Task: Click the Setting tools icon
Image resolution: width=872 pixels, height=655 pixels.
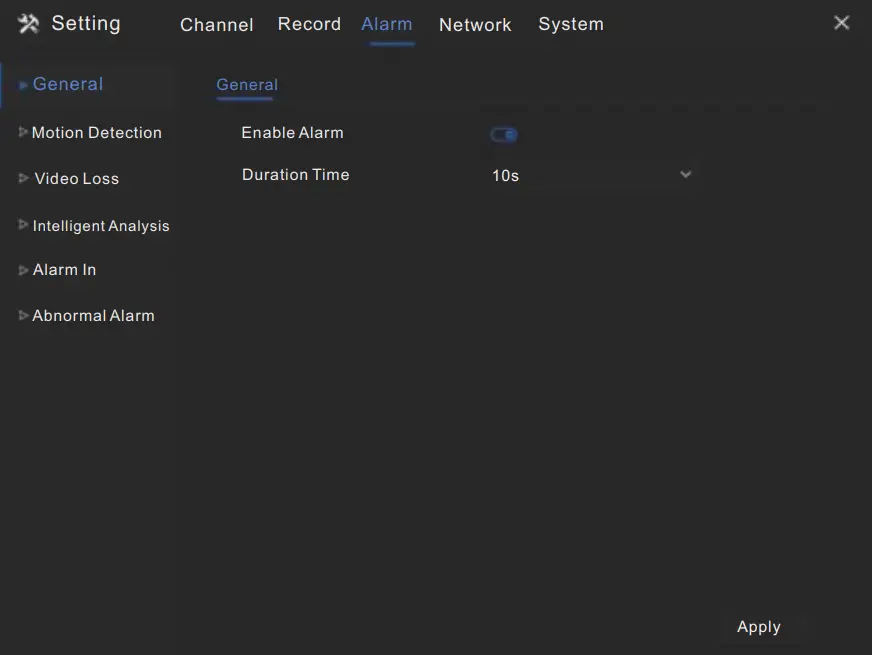Action: (x=29, y=24)
